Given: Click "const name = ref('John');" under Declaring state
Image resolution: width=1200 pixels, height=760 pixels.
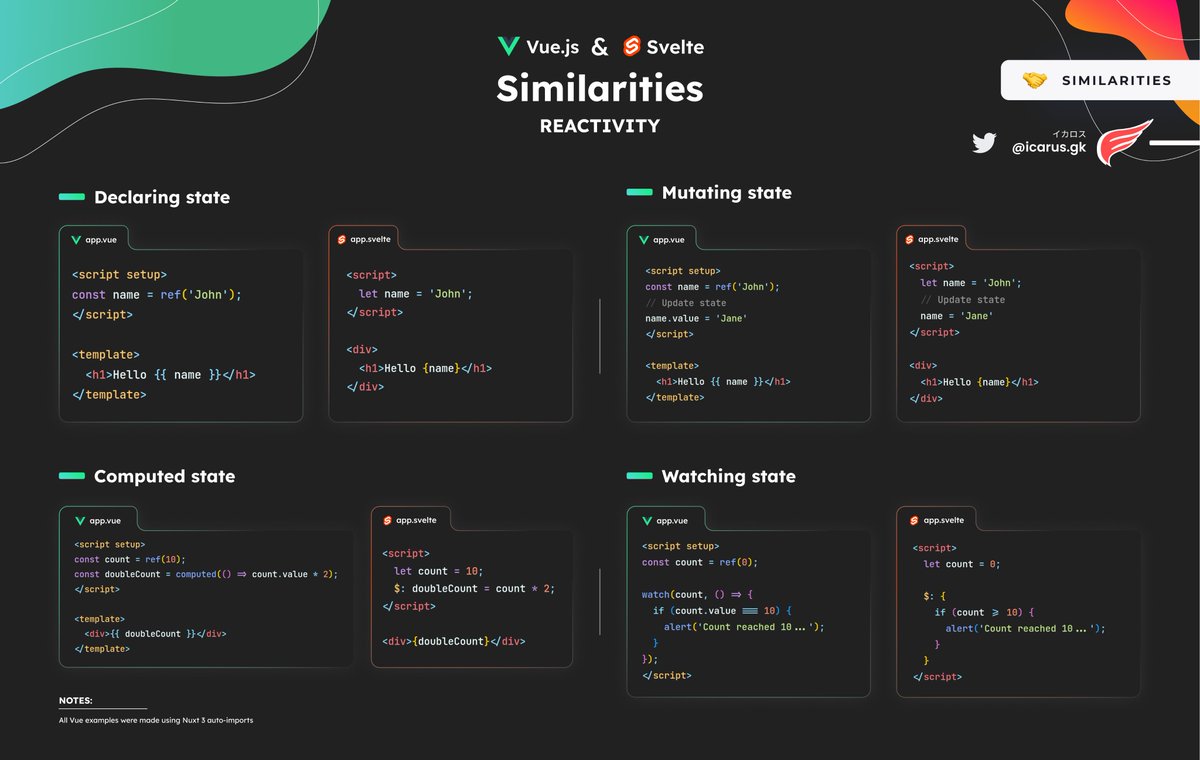Looking at the screenshot, I should (157, 294).
